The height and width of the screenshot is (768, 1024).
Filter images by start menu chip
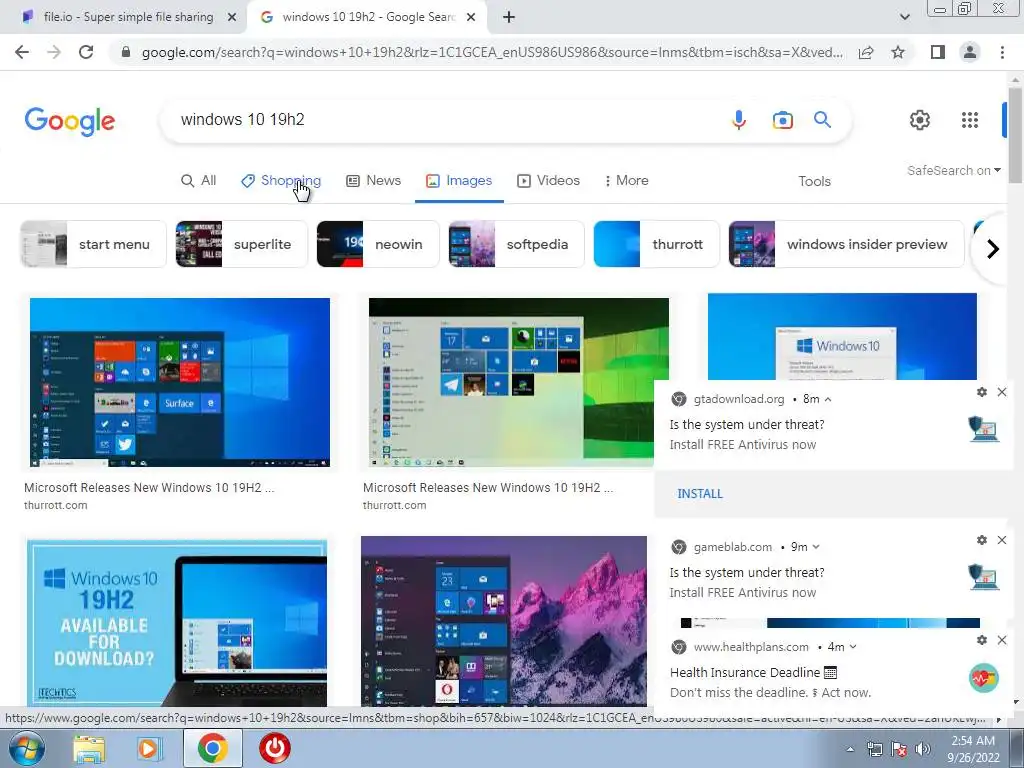[93, 244]
